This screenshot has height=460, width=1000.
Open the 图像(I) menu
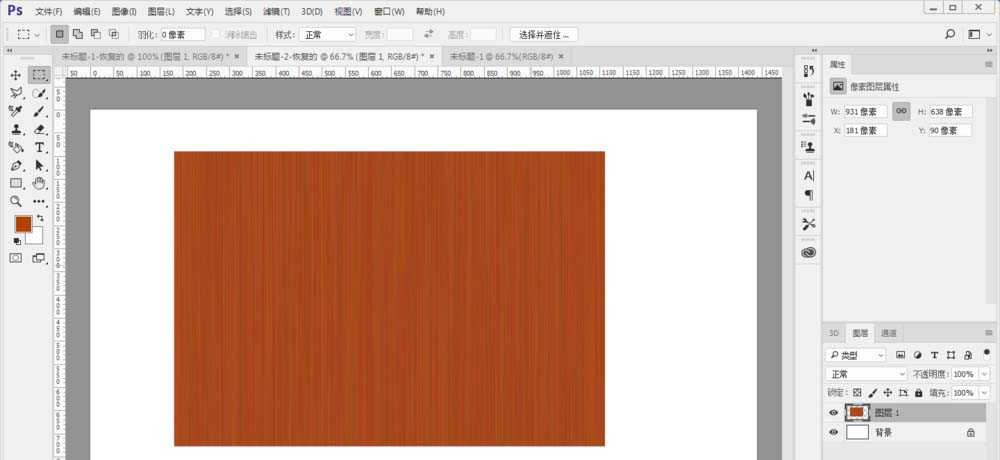124,11
